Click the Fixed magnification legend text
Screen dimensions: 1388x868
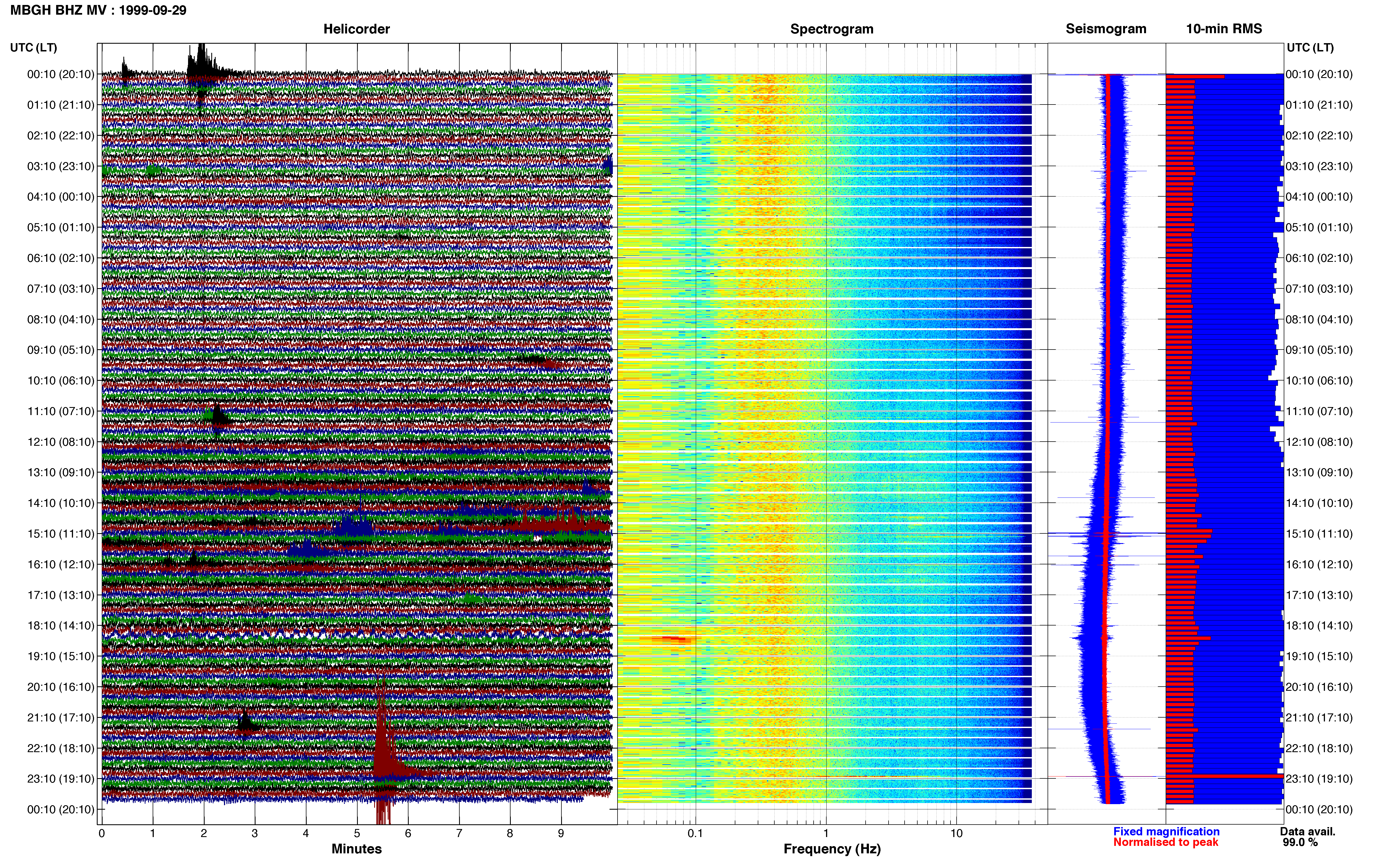pyautogui.click(x=1166, y=831)
